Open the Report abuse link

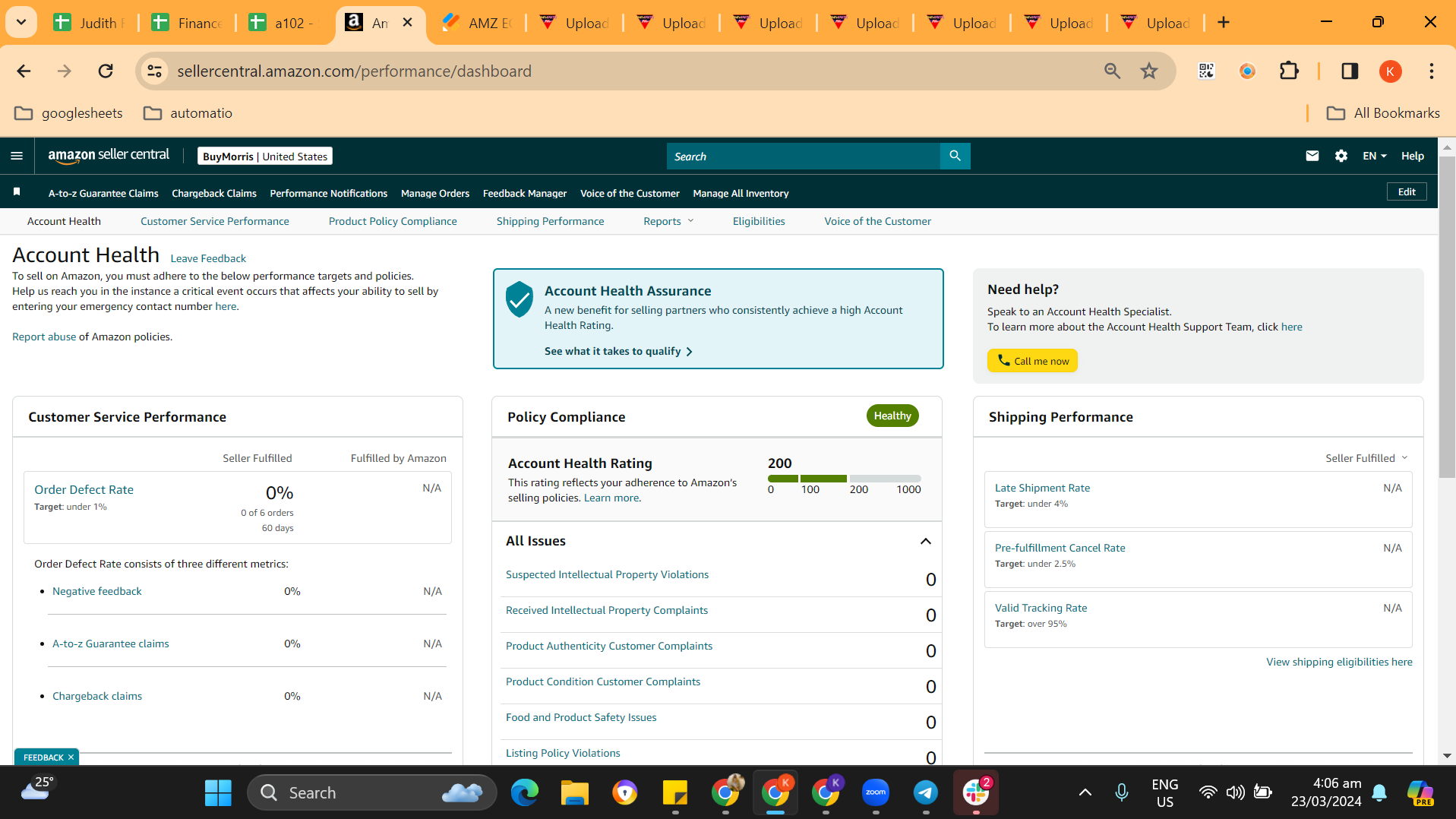(x=44, y=337)
